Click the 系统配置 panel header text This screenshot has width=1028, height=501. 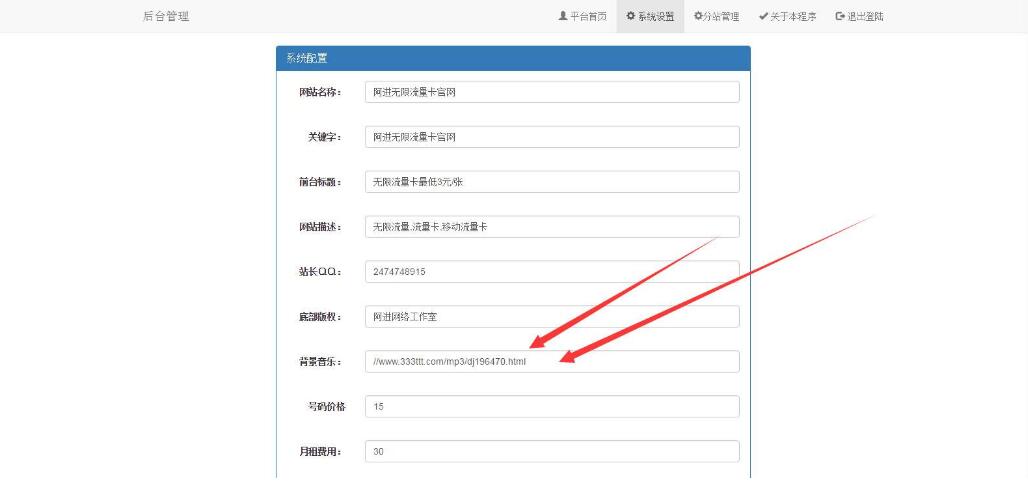[307, 58]
